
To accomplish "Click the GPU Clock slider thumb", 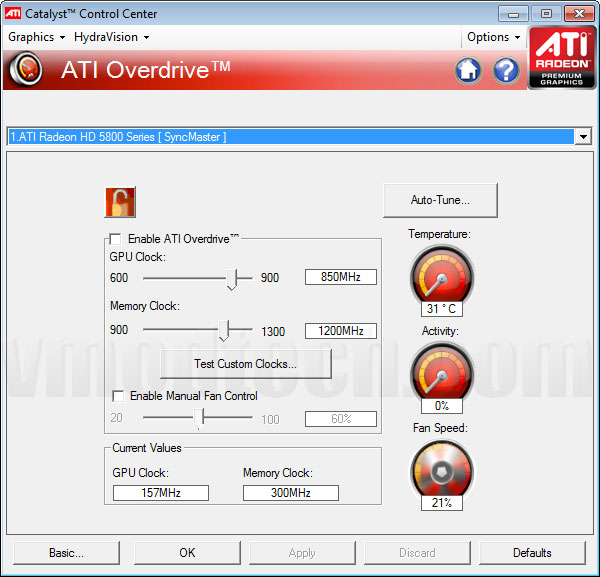I will pos(232,279).
